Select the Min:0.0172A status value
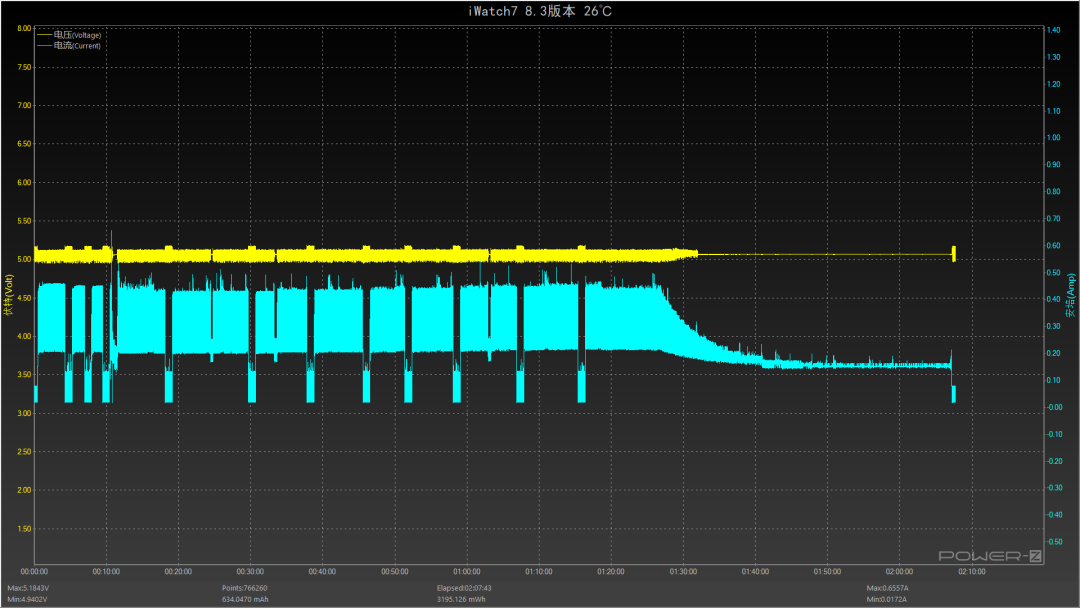This screenshot has height=608, width=1080. (x=886, y=599)
